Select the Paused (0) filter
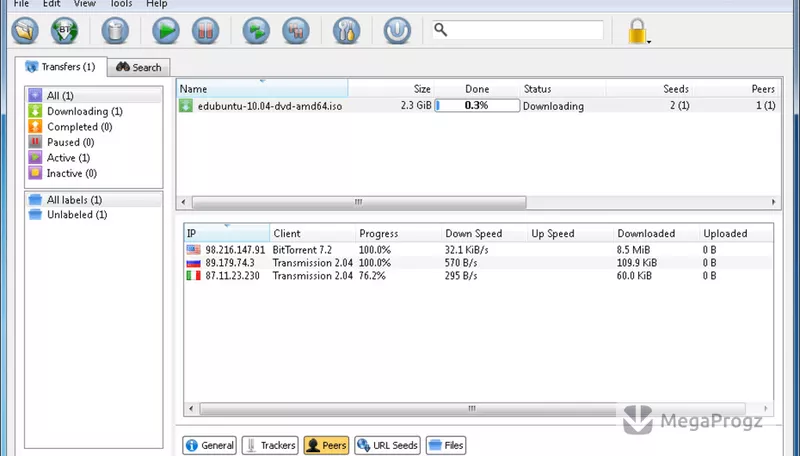This screenshot has height=456, width=800. pos(94,142)
